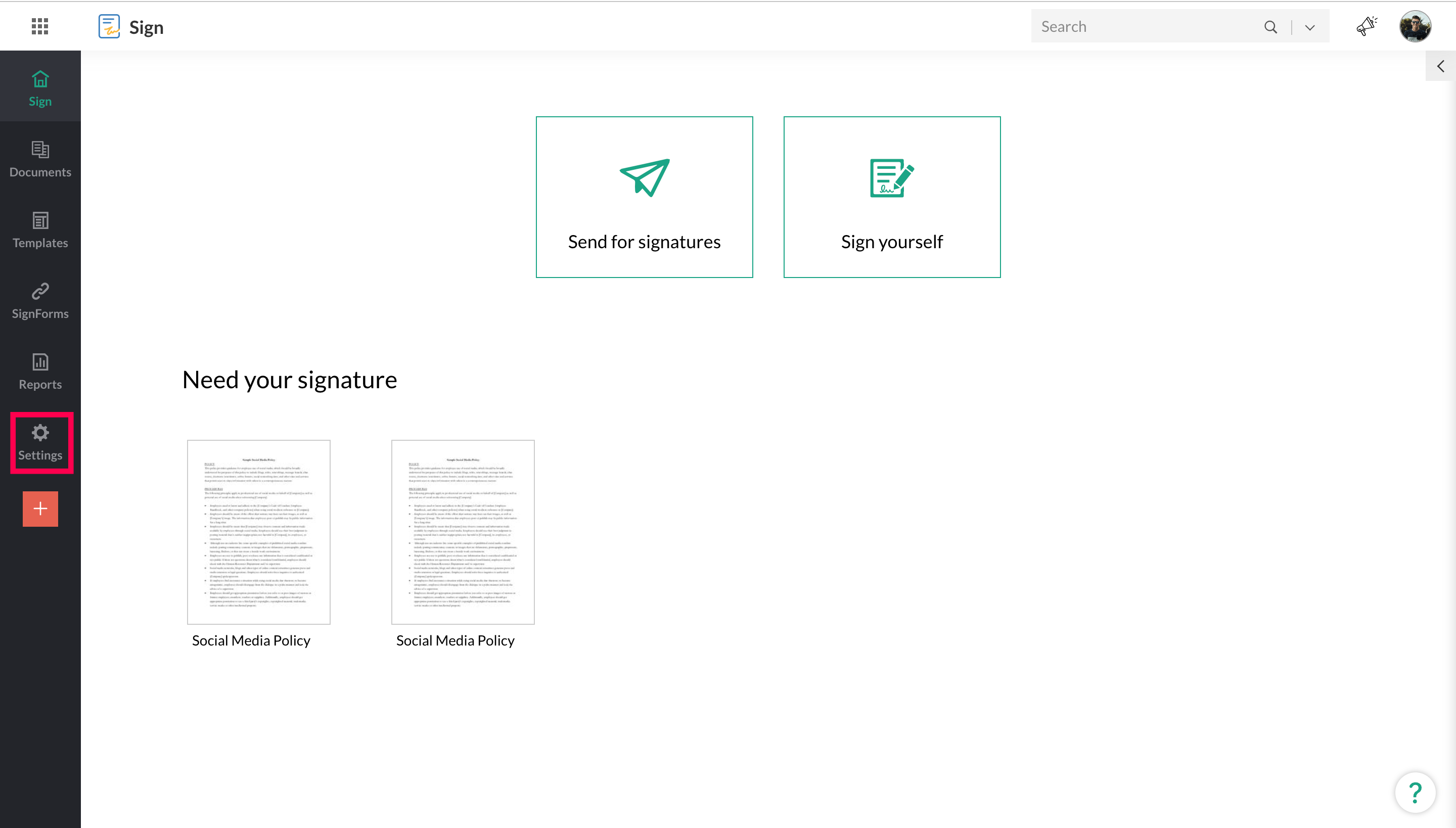Click the magnifier search icon
1456x828 pixels.
tap(1270, 27)
